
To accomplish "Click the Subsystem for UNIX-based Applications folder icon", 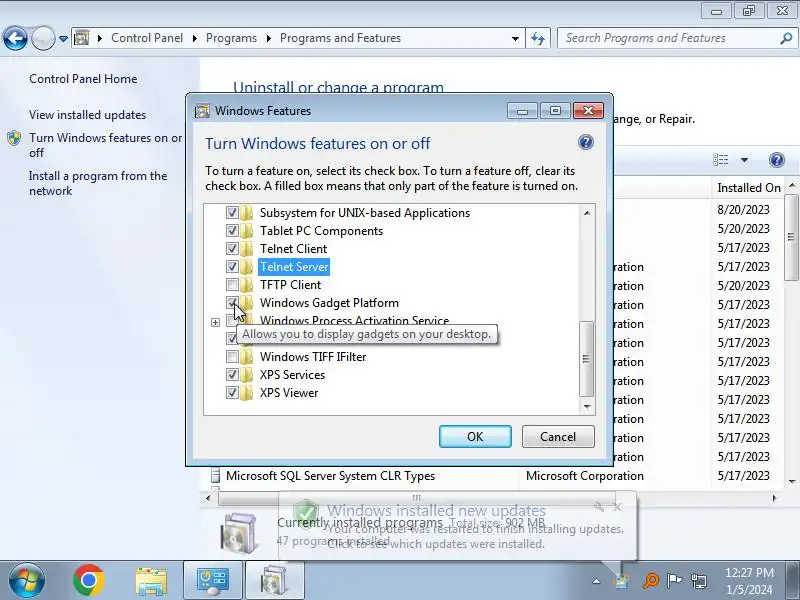I will click(x=246, y=213).
